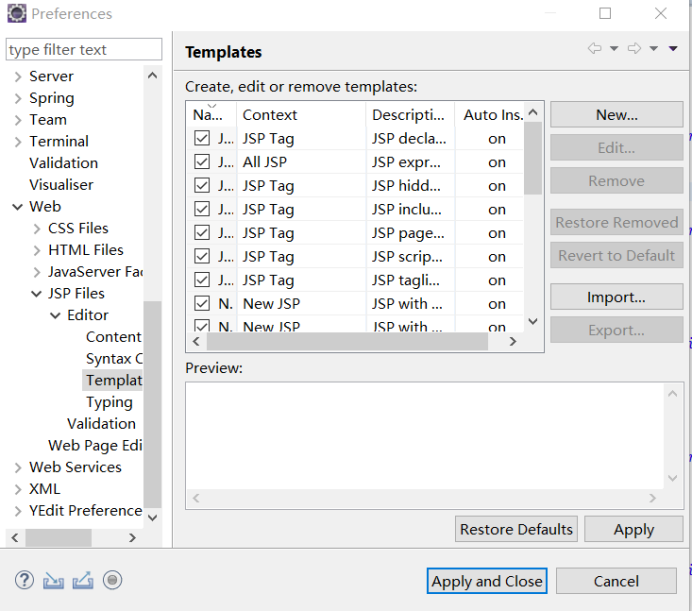Select Validation in the preferences tree
Viewport: 692px width, 611px height.
tap(63, 163)
